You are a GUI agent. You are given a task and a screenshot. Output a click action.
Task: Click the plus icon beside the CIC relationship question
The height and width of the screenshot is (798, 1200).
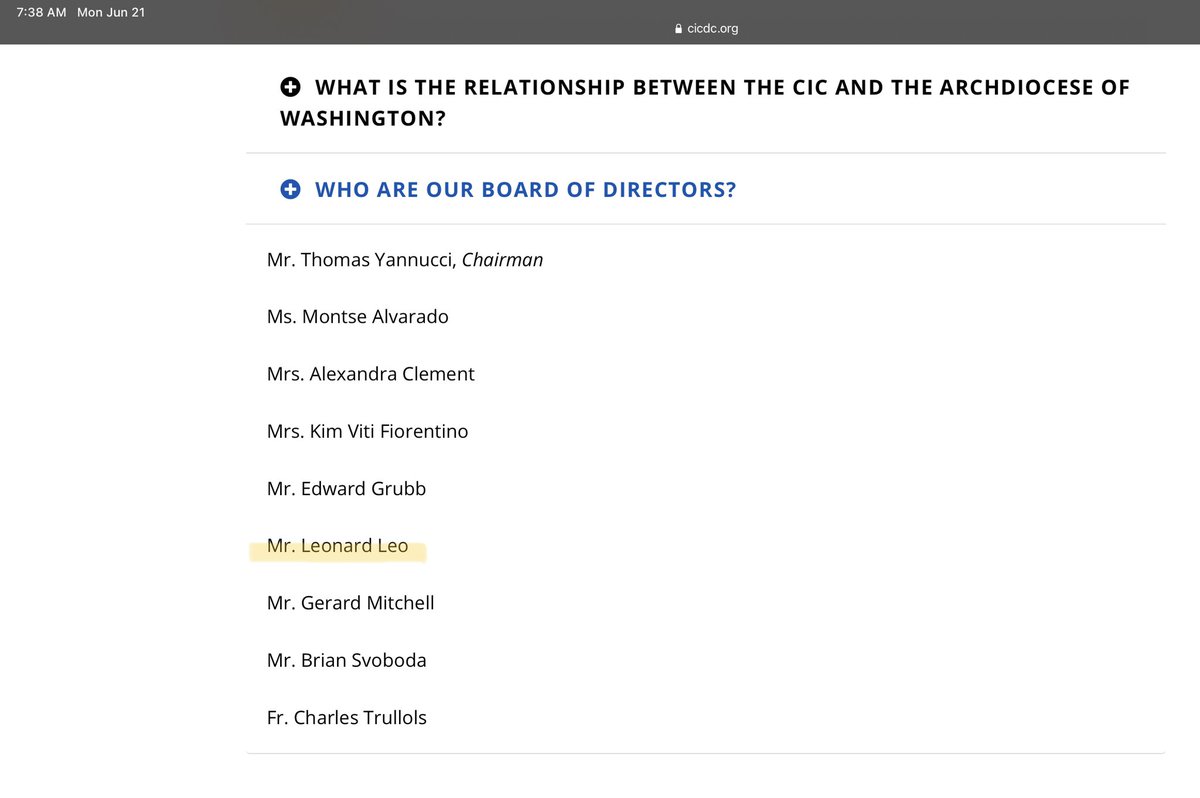click(x=291, y=88)
